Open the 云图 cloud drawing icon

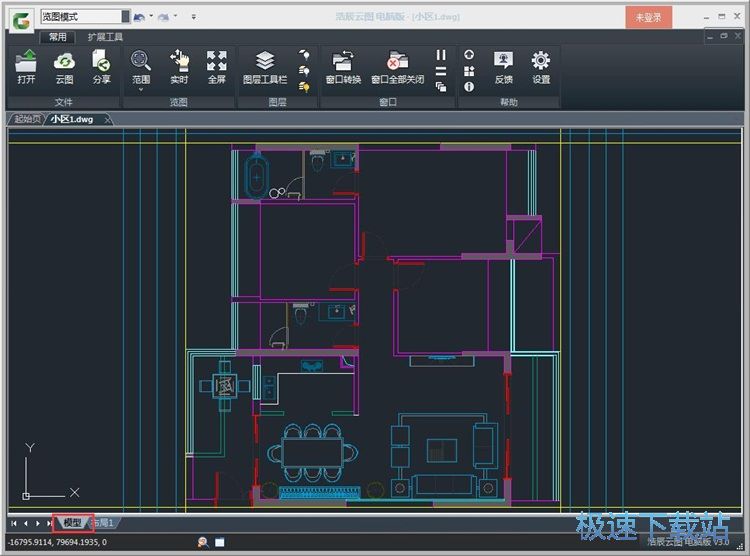[x=64, y=62]
